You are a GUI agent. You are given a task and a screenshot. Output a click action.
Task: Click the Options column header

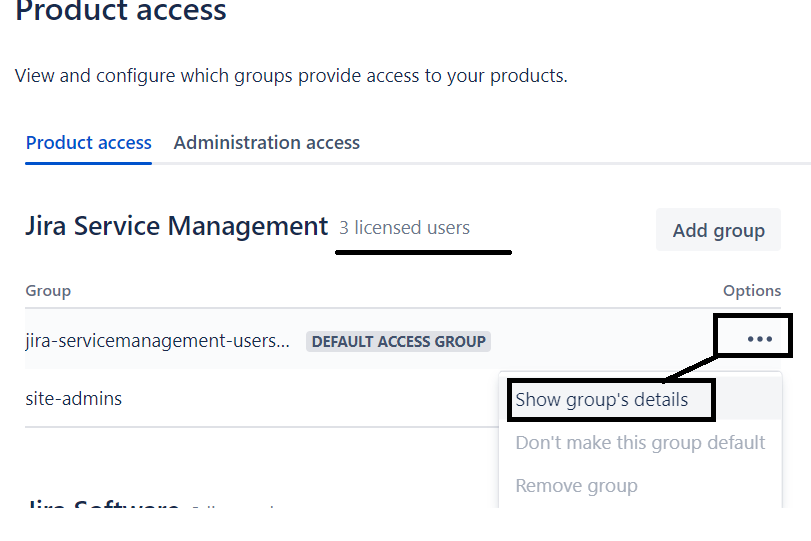[x=752, y=291]
